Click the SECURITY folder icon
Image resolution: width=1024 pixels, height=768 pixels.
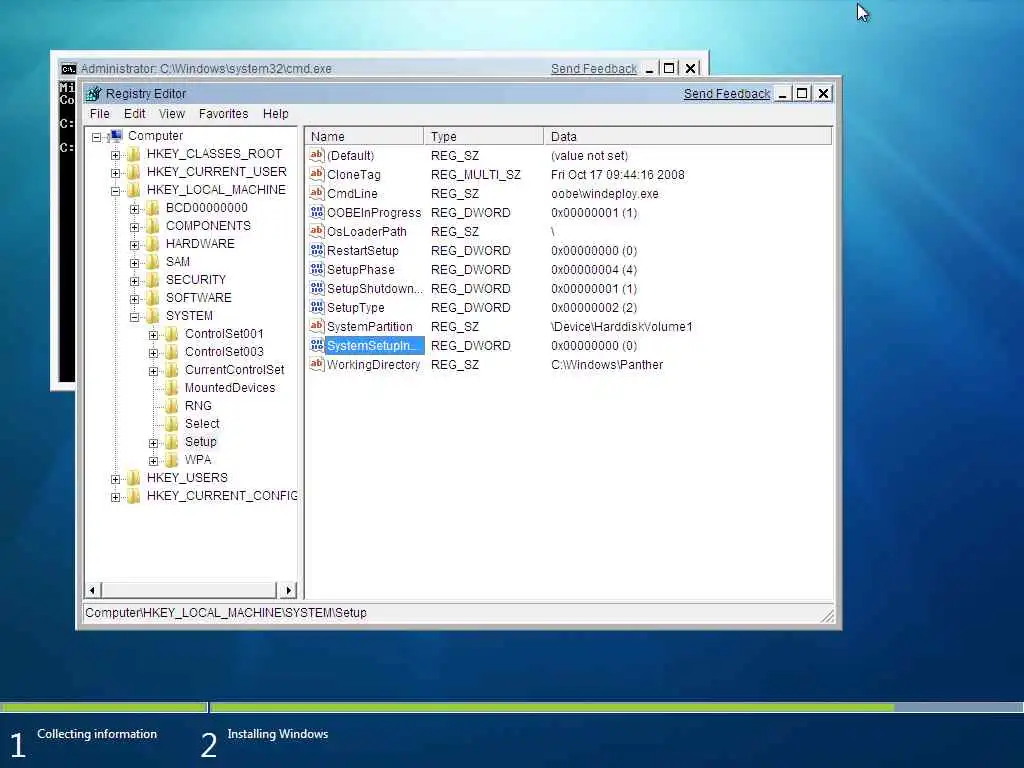coord(153,280)
